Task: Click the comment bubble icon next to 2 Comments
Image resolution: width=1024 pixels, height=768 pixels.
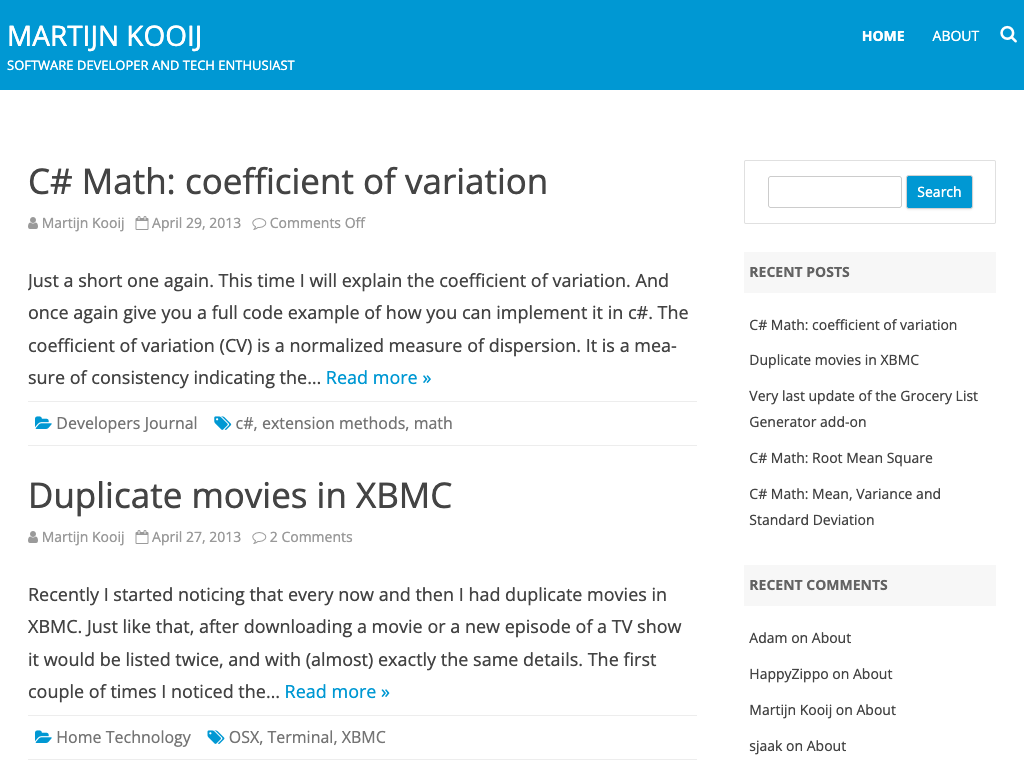Action: tap(259, 537)
